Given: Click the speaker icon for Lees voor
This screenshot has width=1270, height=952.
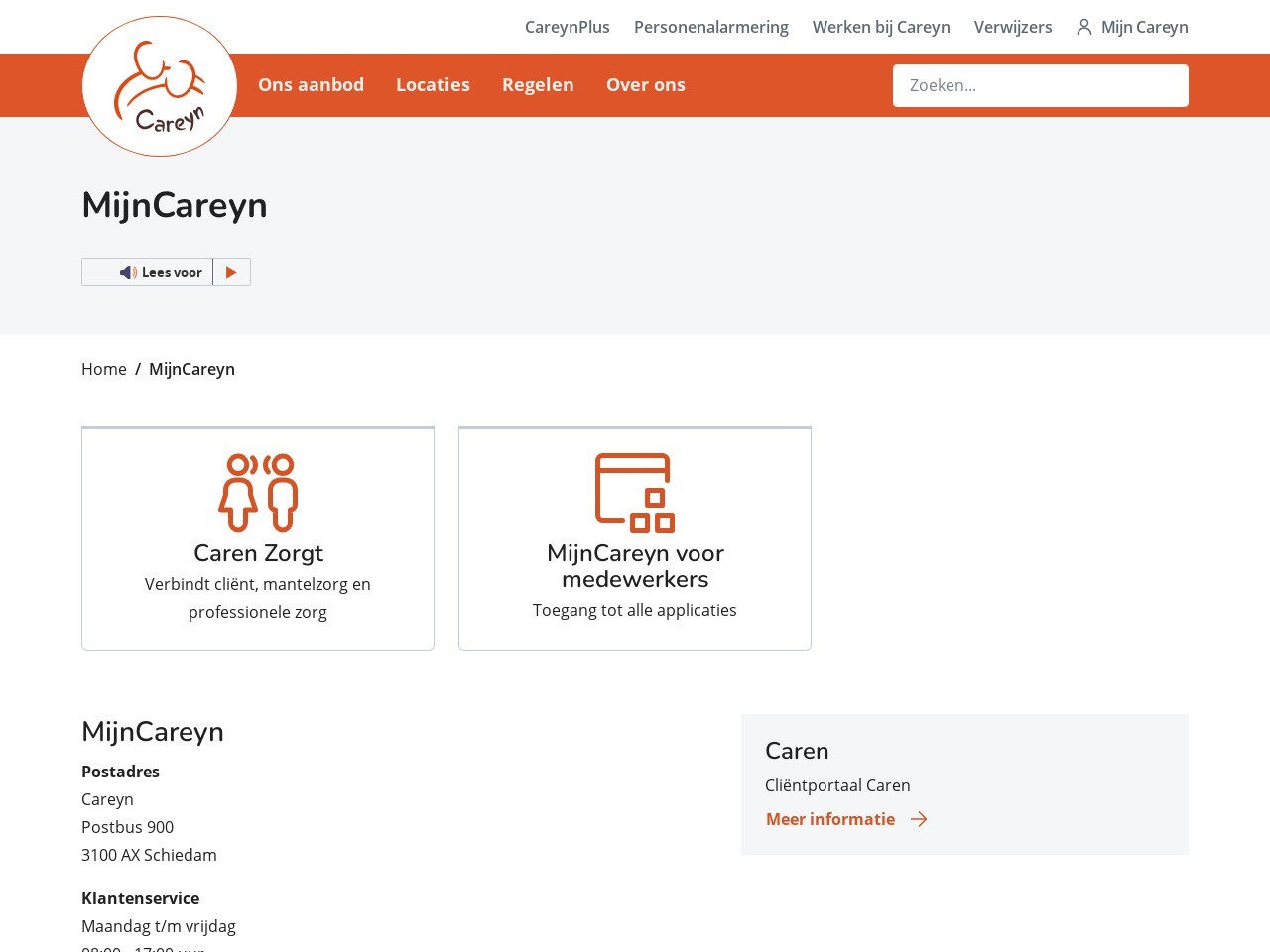Looking at the screenshot, I should click(x=128, y=272).
